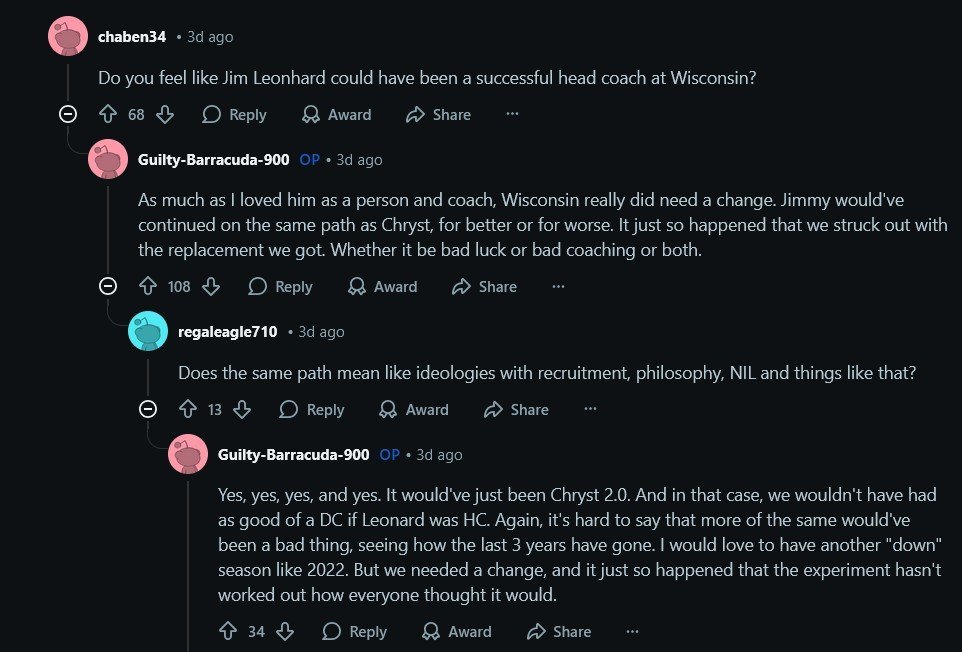This screenshot has height=652, width=962.
Task: Open more options on chaben34's comment
Action: pyautogui.click(x=512, y=114)
